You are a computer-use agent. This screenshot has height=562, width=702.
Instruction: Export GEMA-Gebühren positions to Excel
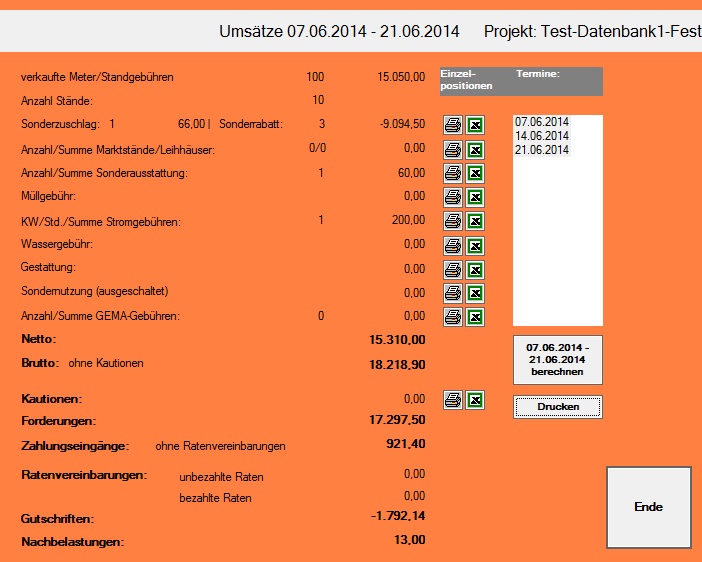coord(476,316)
